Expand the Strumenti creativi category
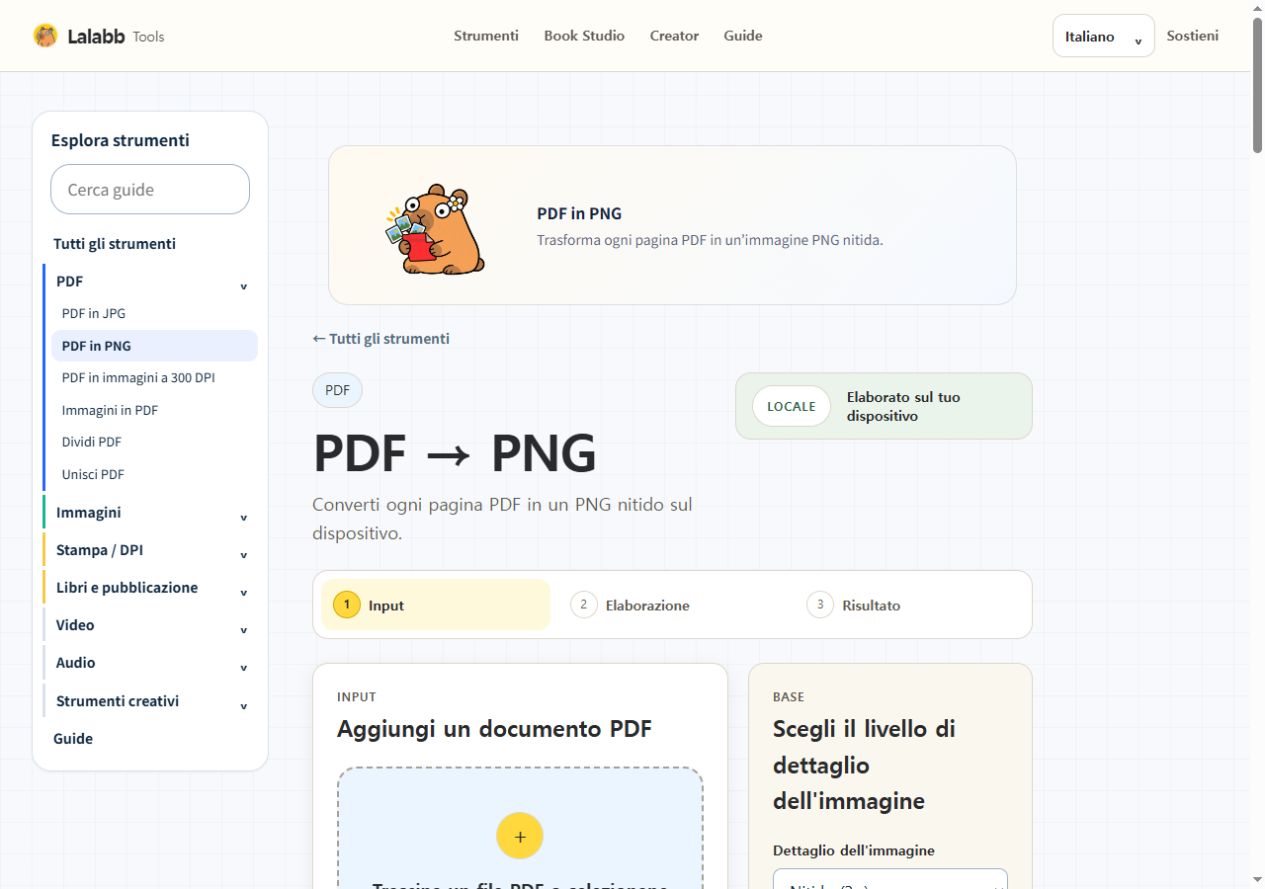 tap(150, 701)
